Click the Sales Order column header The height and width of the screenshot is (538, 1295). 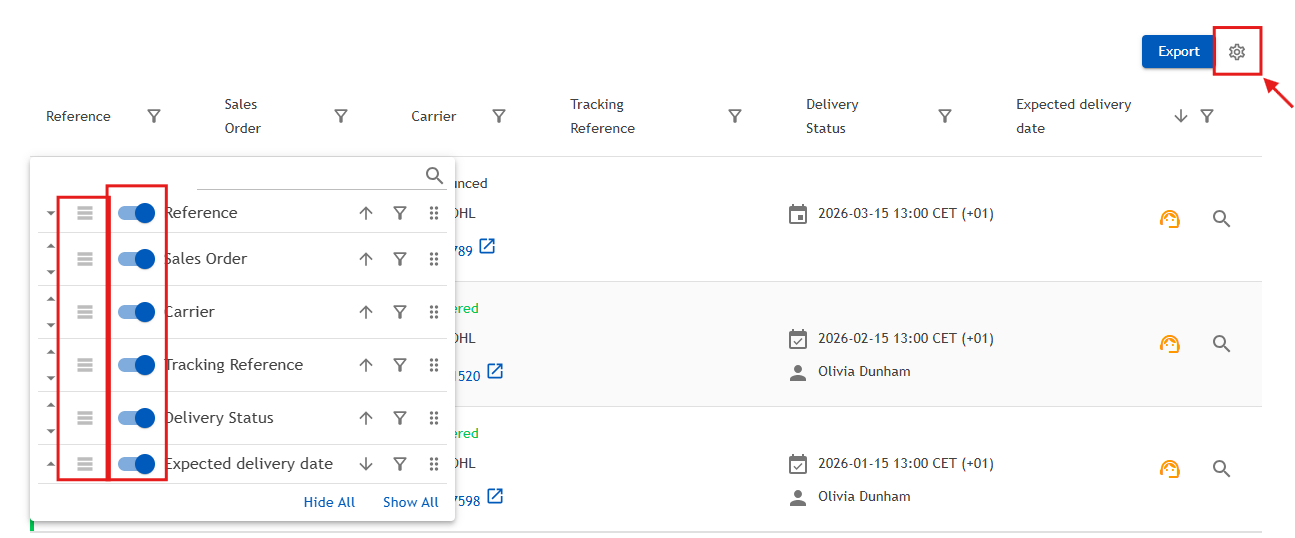(x=242, y=116)
